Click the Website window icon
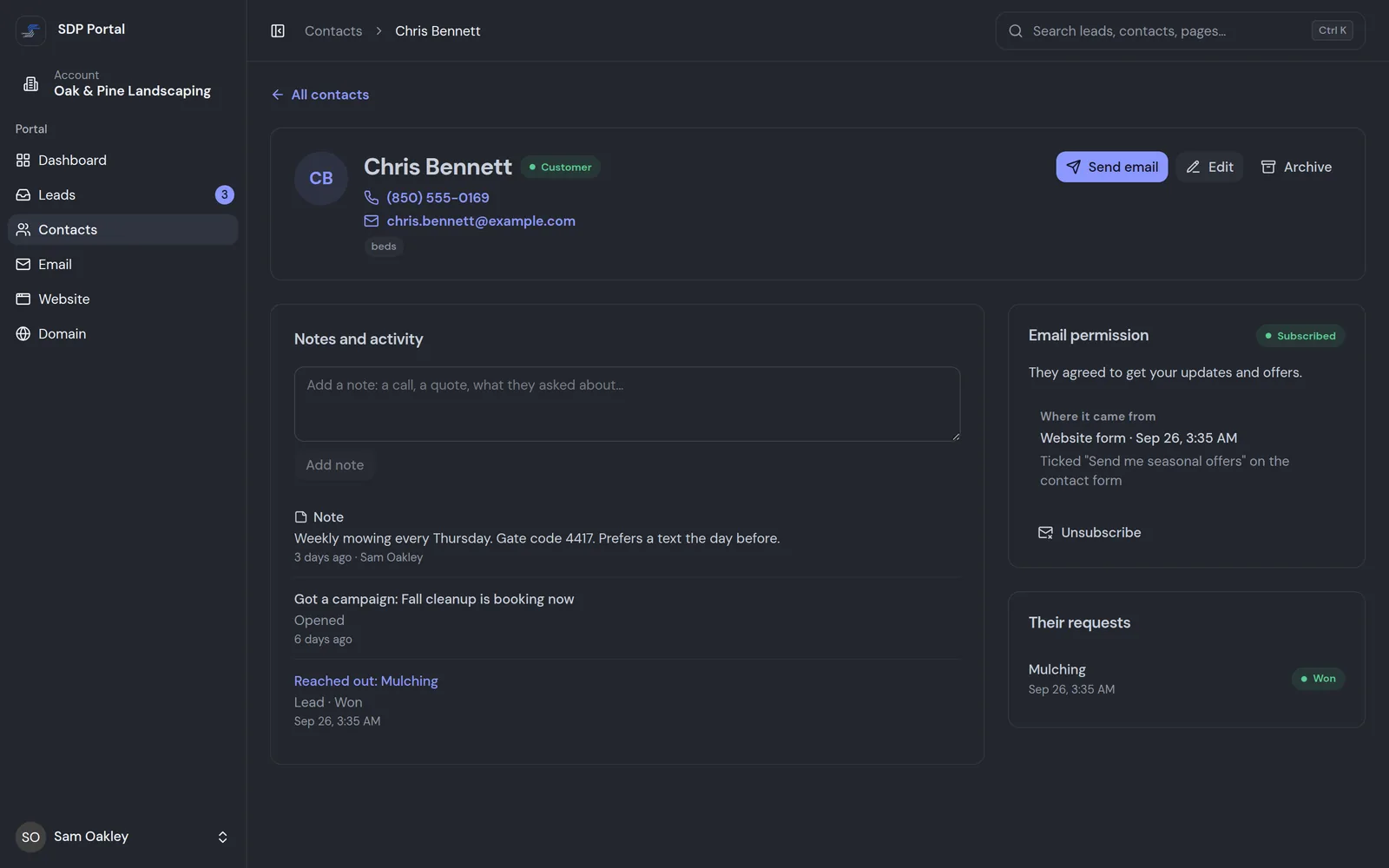Screen dimensions: 1389x868 [x=23, y=299]
